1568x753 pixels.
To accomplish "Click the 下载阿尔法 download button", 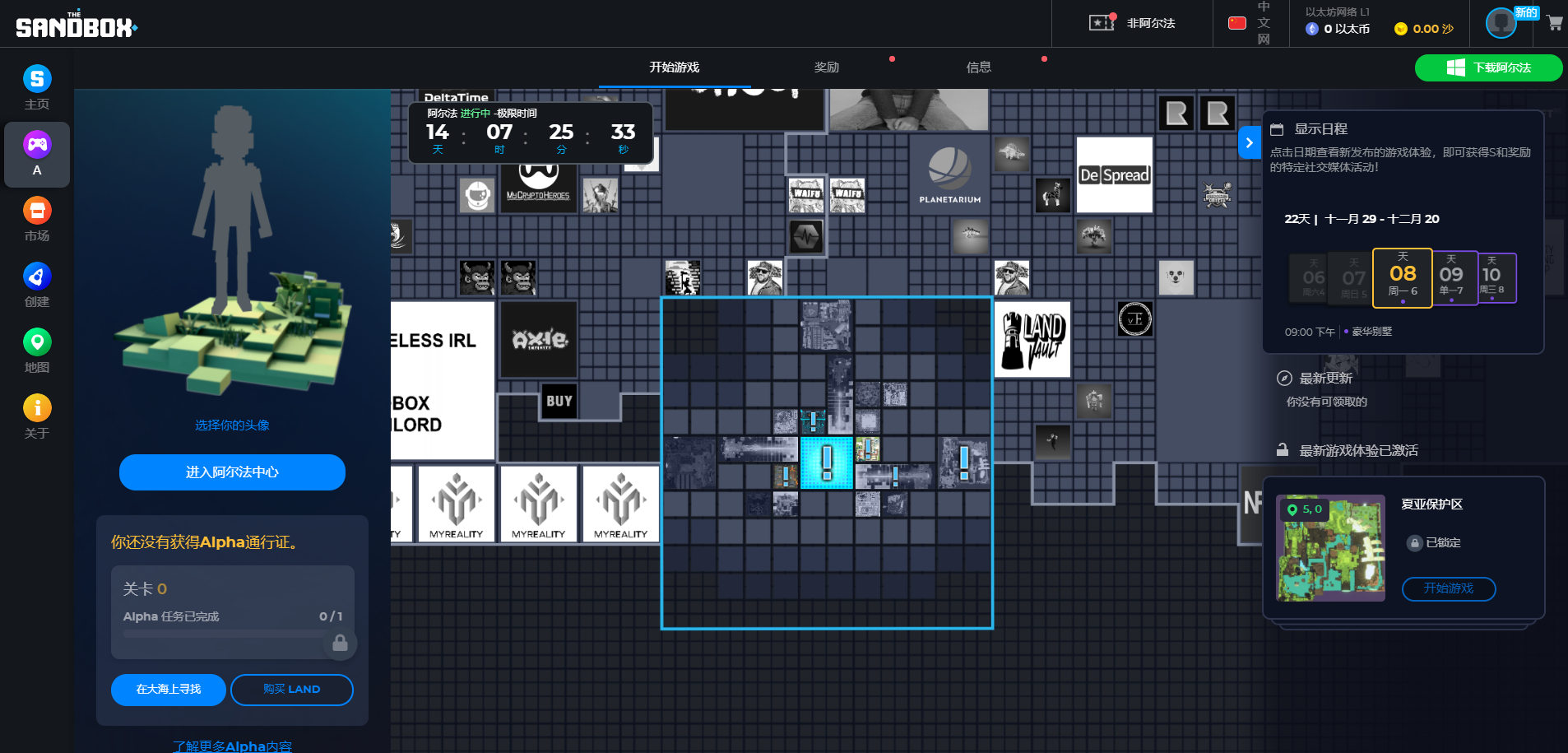I will point(1488,67).
